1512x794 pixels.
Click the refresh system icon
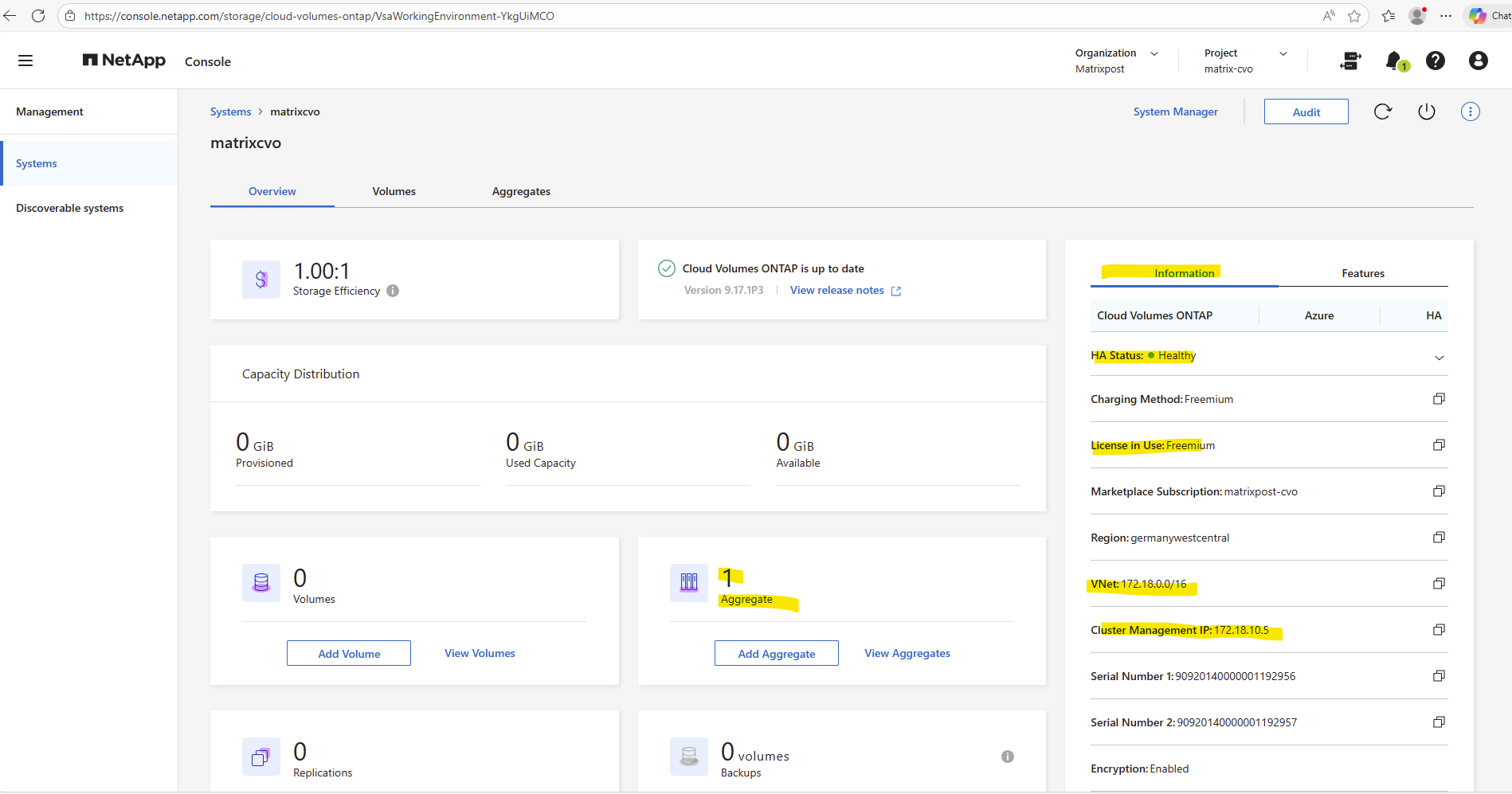tap(1383, 111)
